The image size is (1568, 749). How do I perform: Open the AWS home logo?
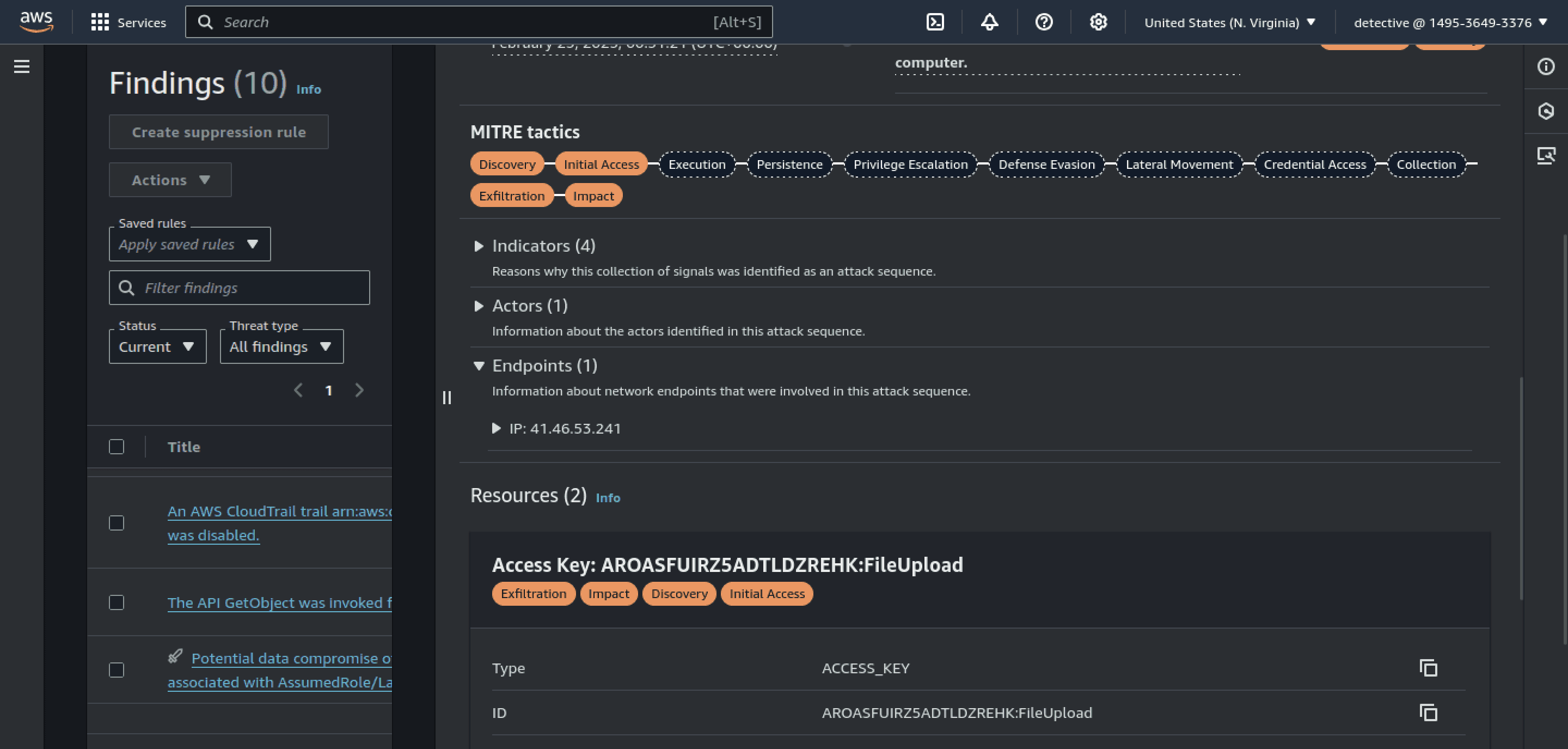tap(36, 22)
